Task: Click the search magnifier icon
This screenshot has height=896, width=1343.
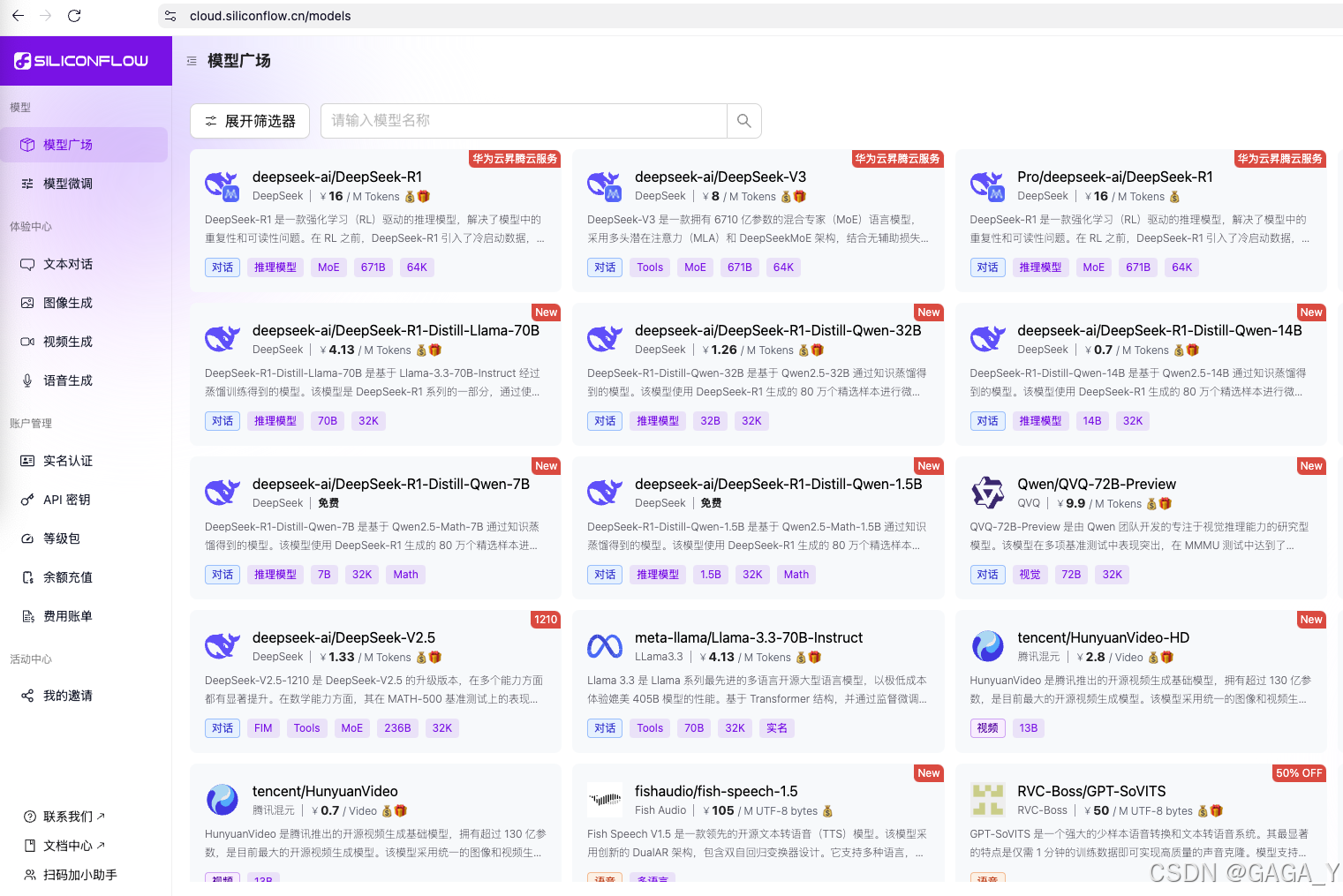Action: (744, 121)
